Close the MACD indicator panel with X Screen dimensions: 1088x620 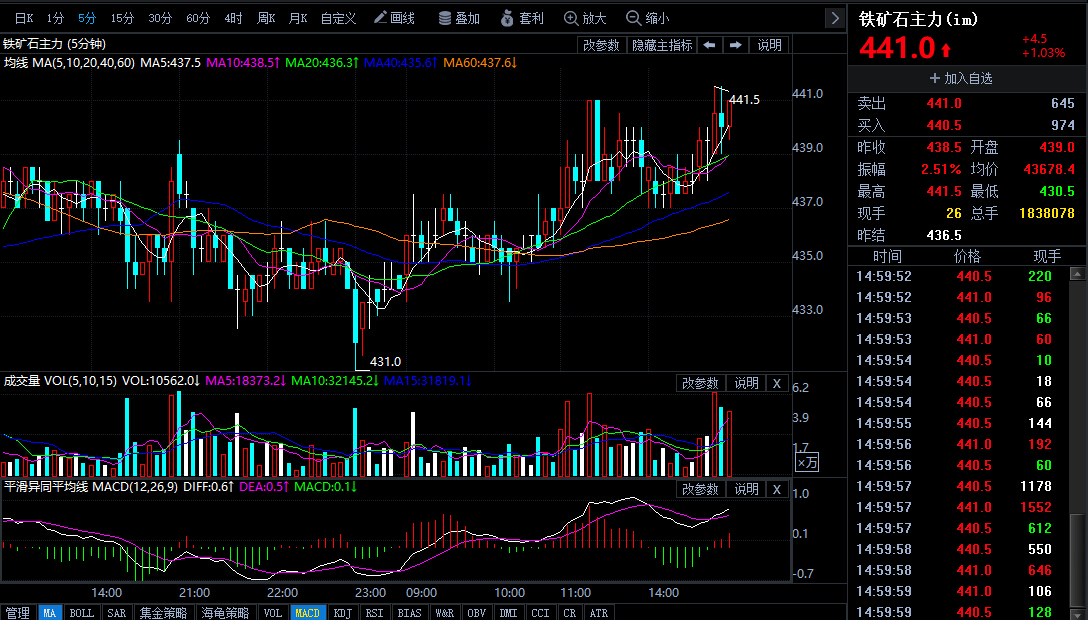click(x=777, y=489)
